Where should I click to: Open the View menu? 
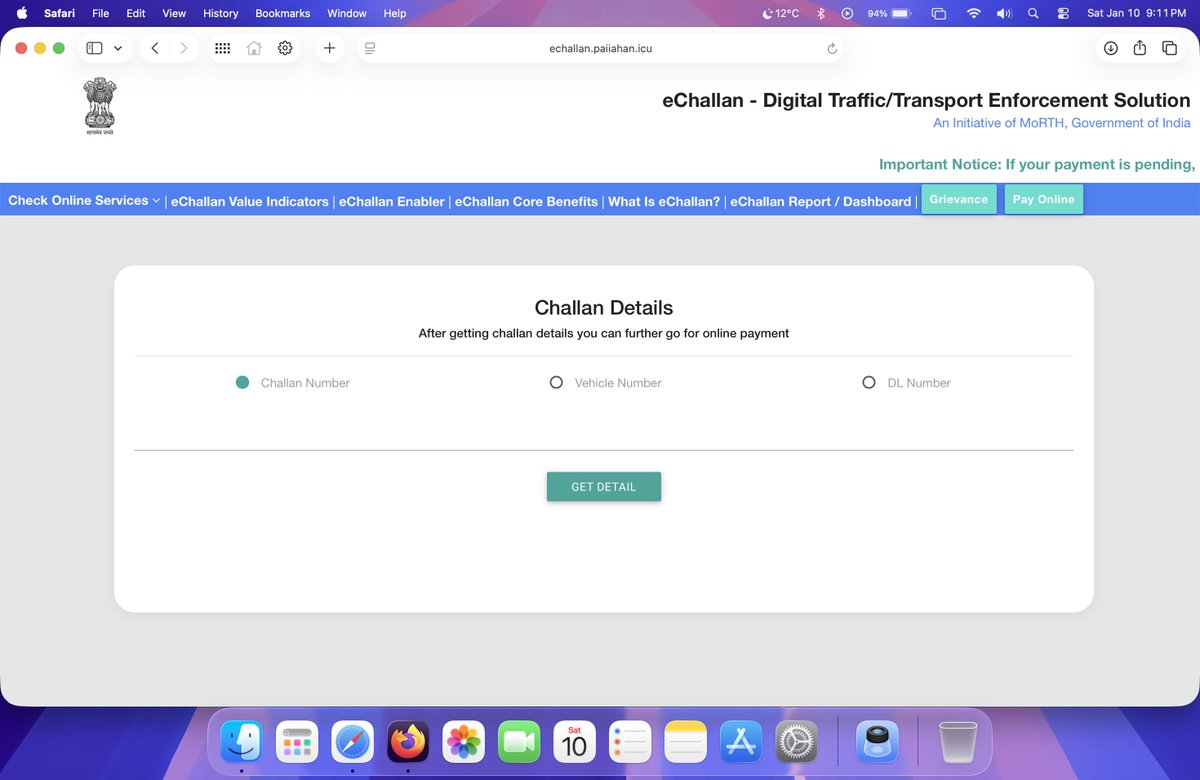174,13
